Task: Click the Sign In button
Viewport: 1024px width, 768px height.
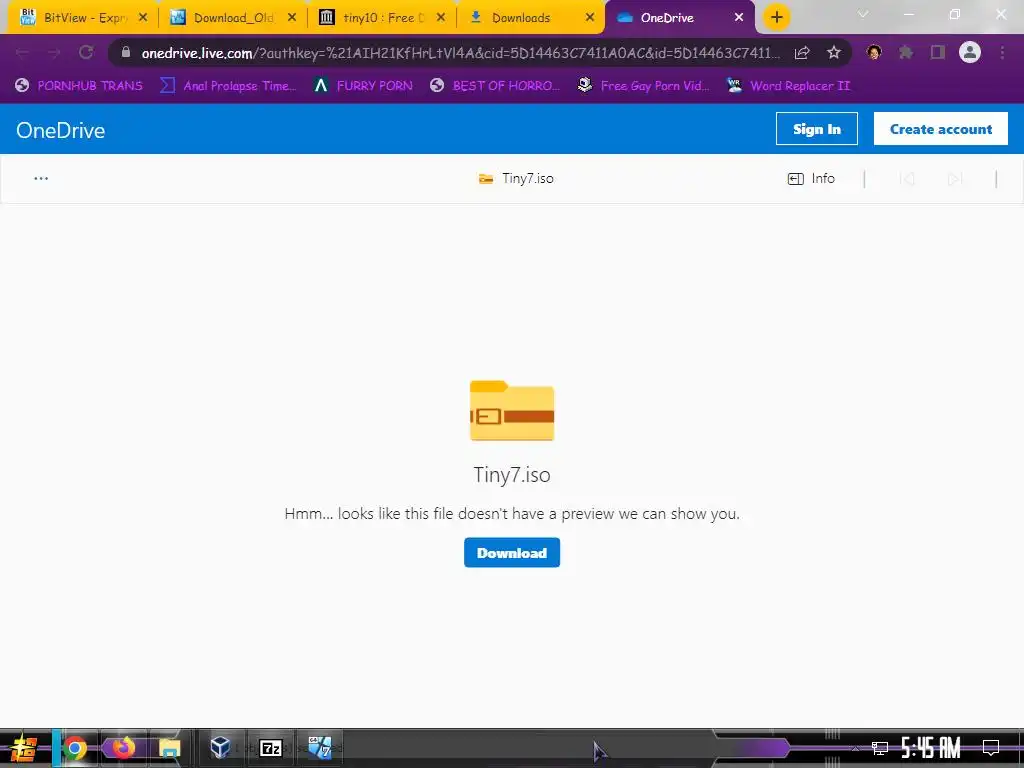Action: 816,129
